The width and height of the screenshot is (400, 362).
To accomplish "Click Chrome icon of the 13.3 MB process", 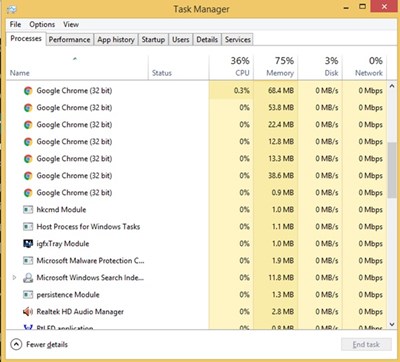I will pyautogui.click(x=28, y=159).
